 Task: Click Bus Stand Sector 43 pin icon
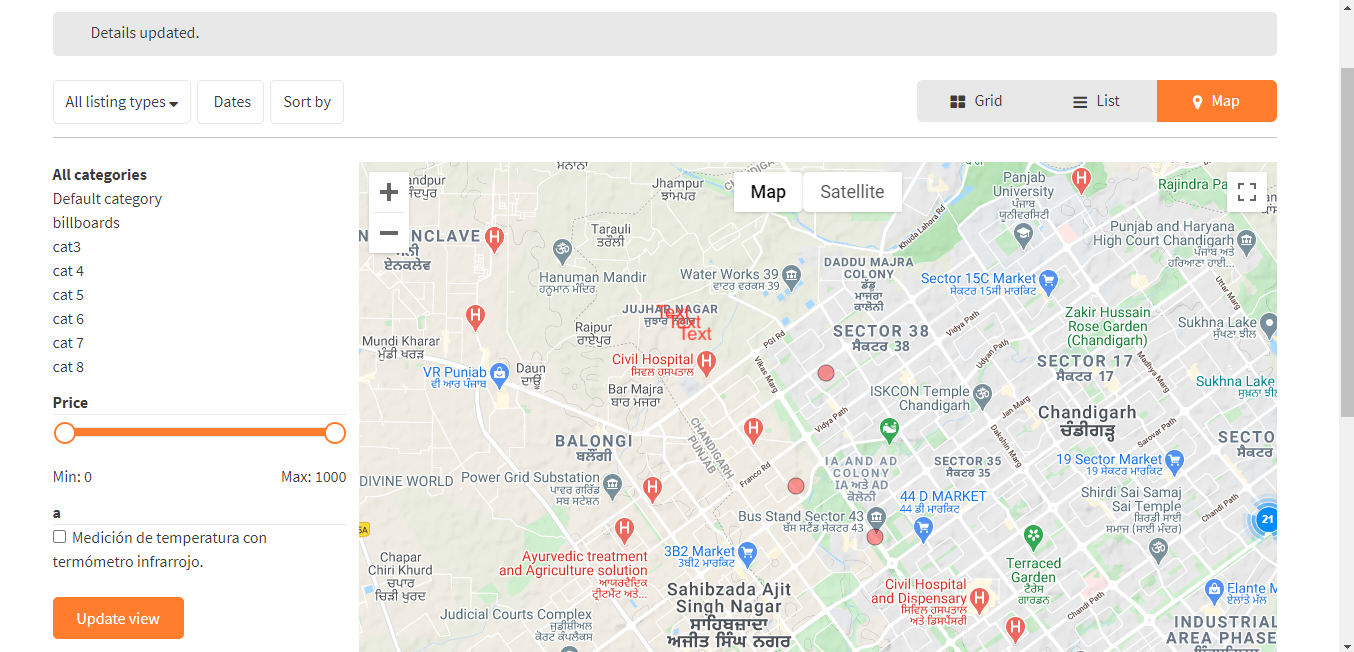877,517
